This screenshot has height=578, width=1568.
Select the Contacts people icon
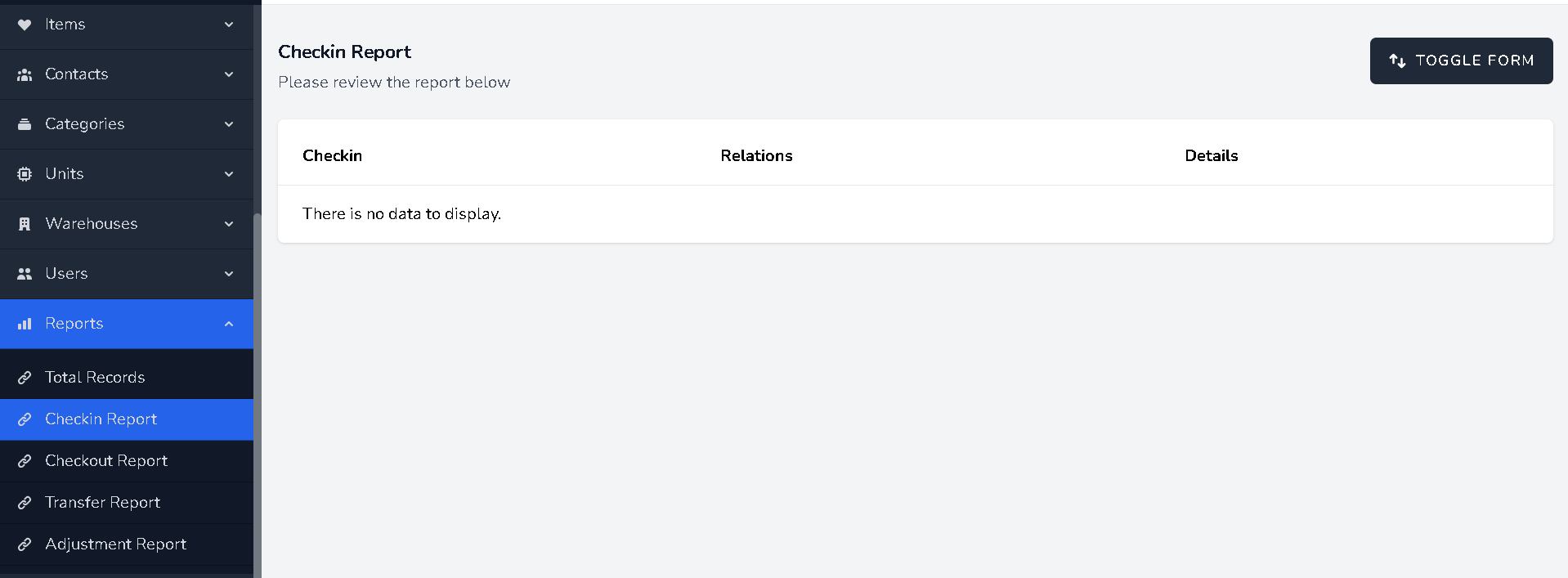25,74
